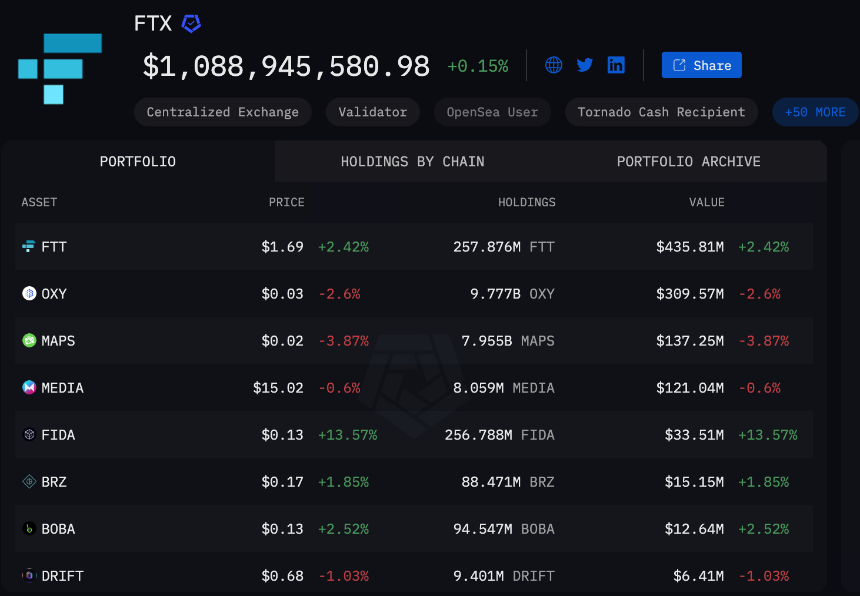860x596 pixels.
Task: Click the BOBA token icon
Action: point(29,529)
